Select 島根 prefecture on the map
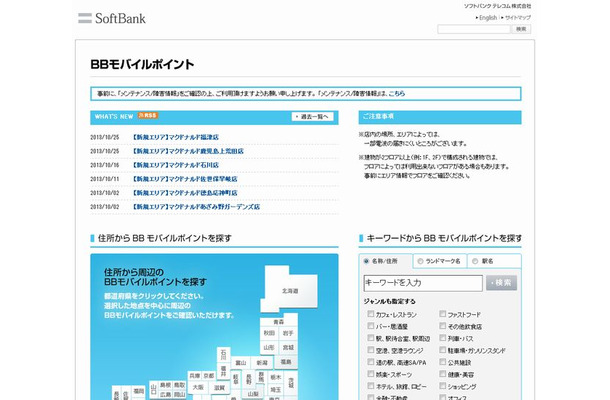The width and height of the screenshot is (610, 400). pyautogui.click(x=165, y=385)
